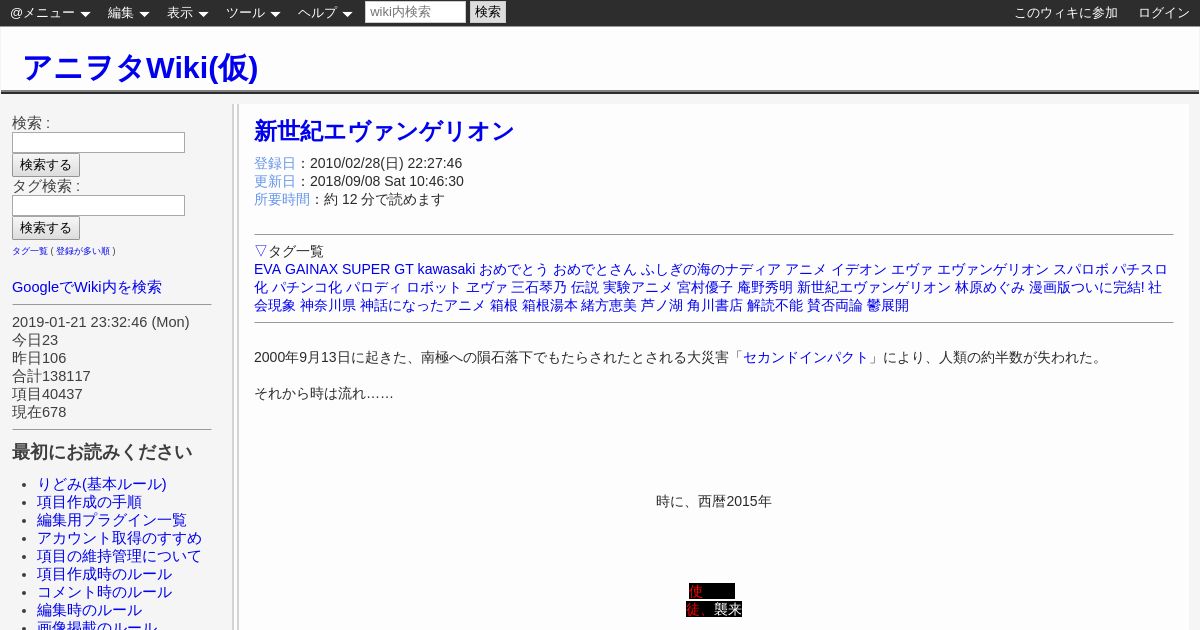
Task: Open the 鬱展開 tag
Action: pyautogui.click(x=888, y=306)
